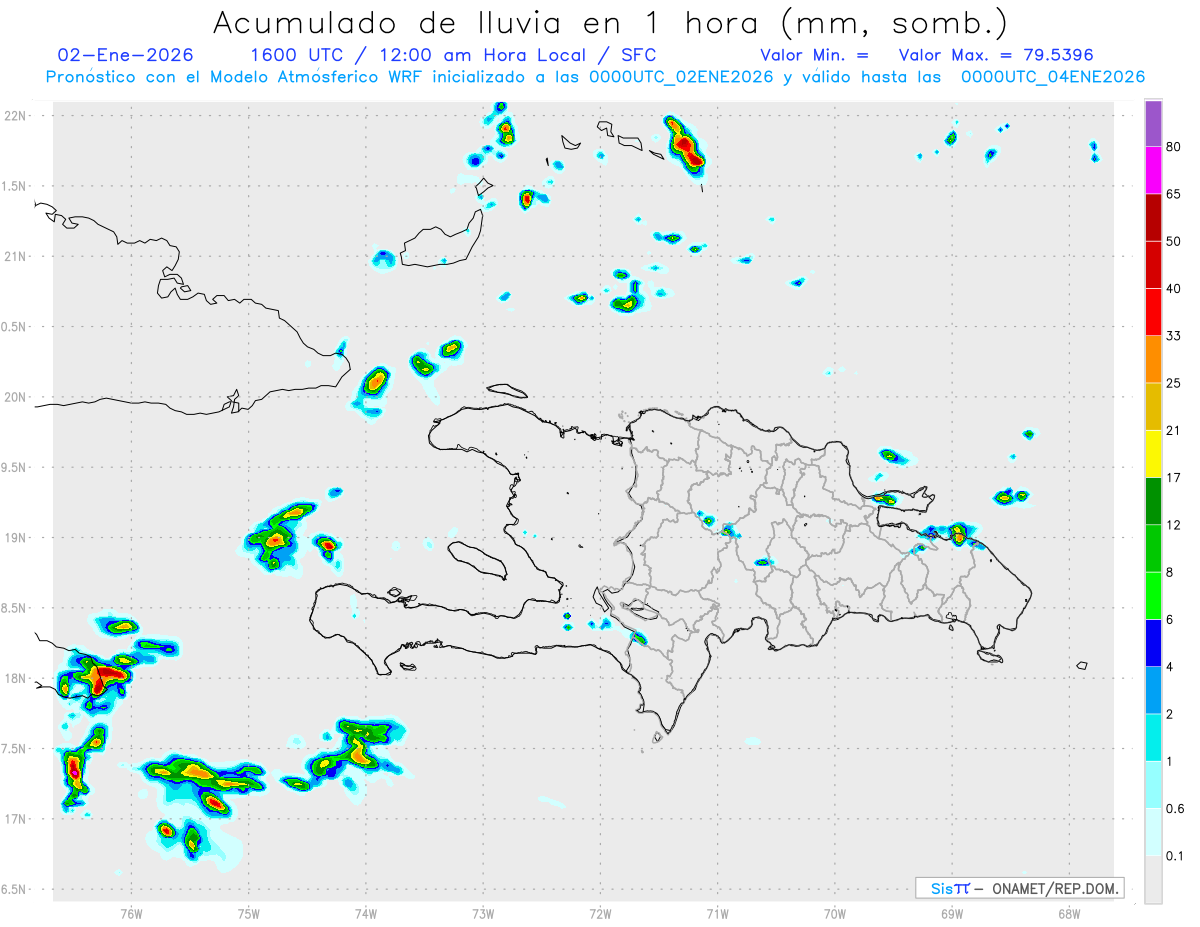Select the magenta legend swatch between 65 and 80
Image resolution: width=1200 pixels, height=927 pixels.
[x=1153, y=170]
